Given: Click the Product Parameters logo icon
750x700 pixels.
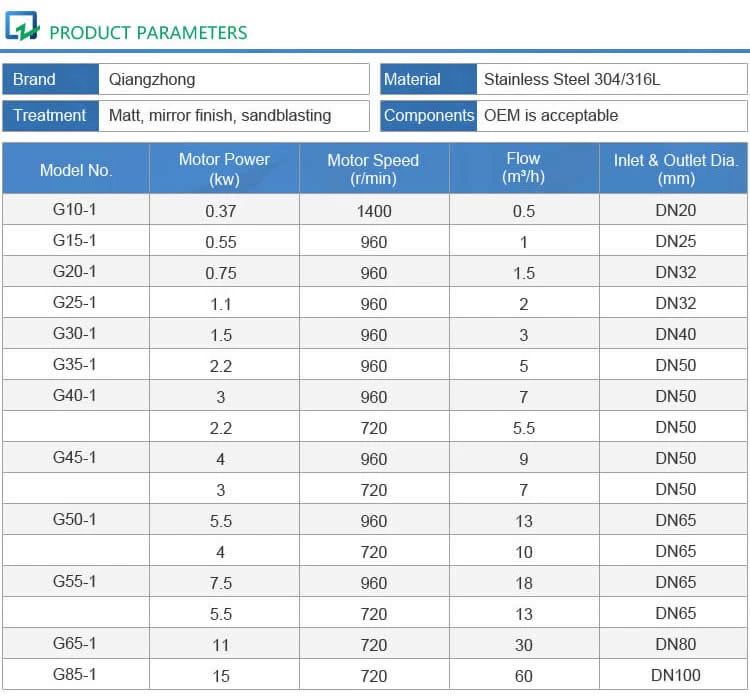Looking at the screenshot, I should point(22,26).
